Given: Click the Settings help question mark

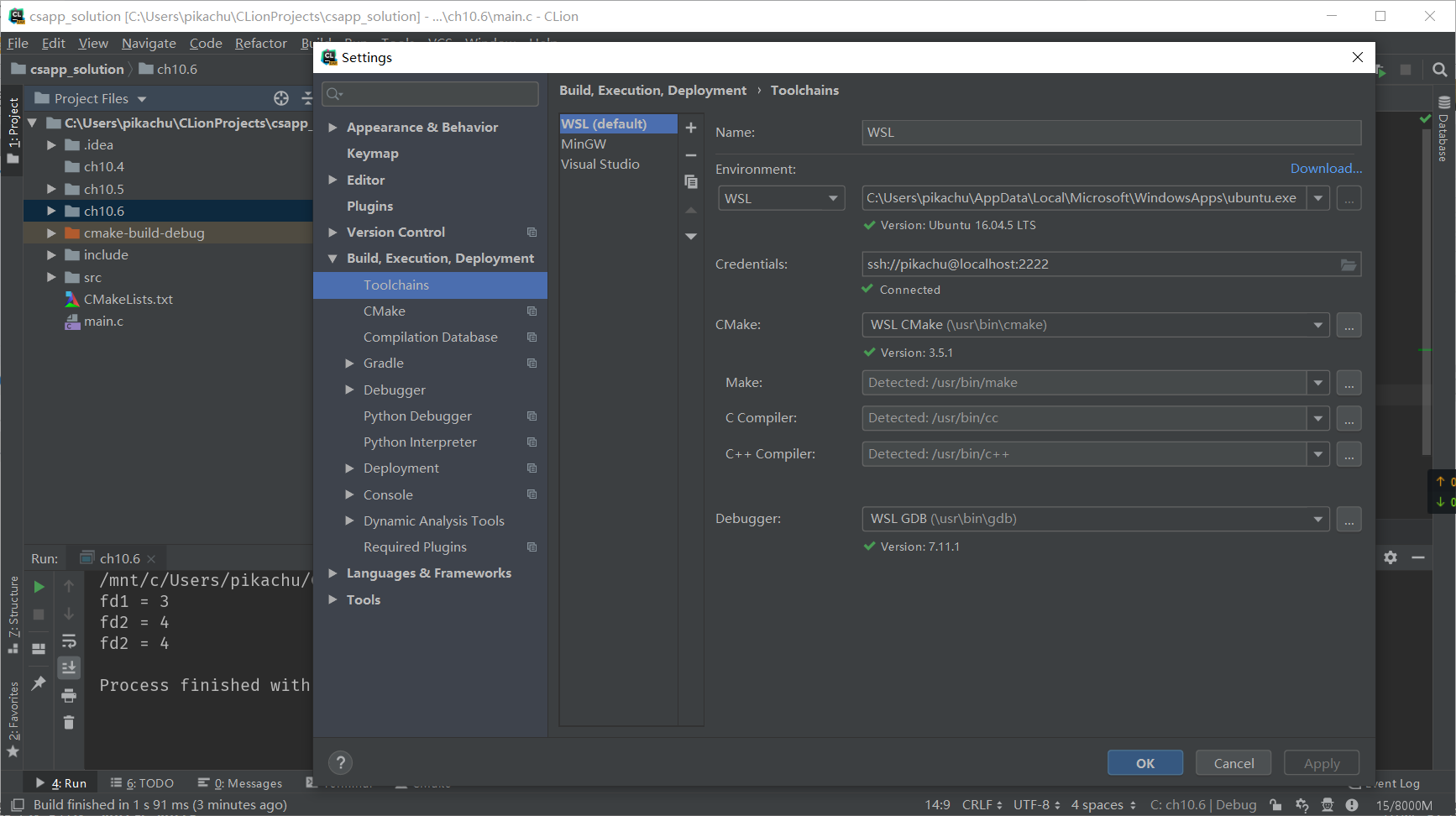Looking at the screenshot, I should pyautogui.click(x=340, y=762).
